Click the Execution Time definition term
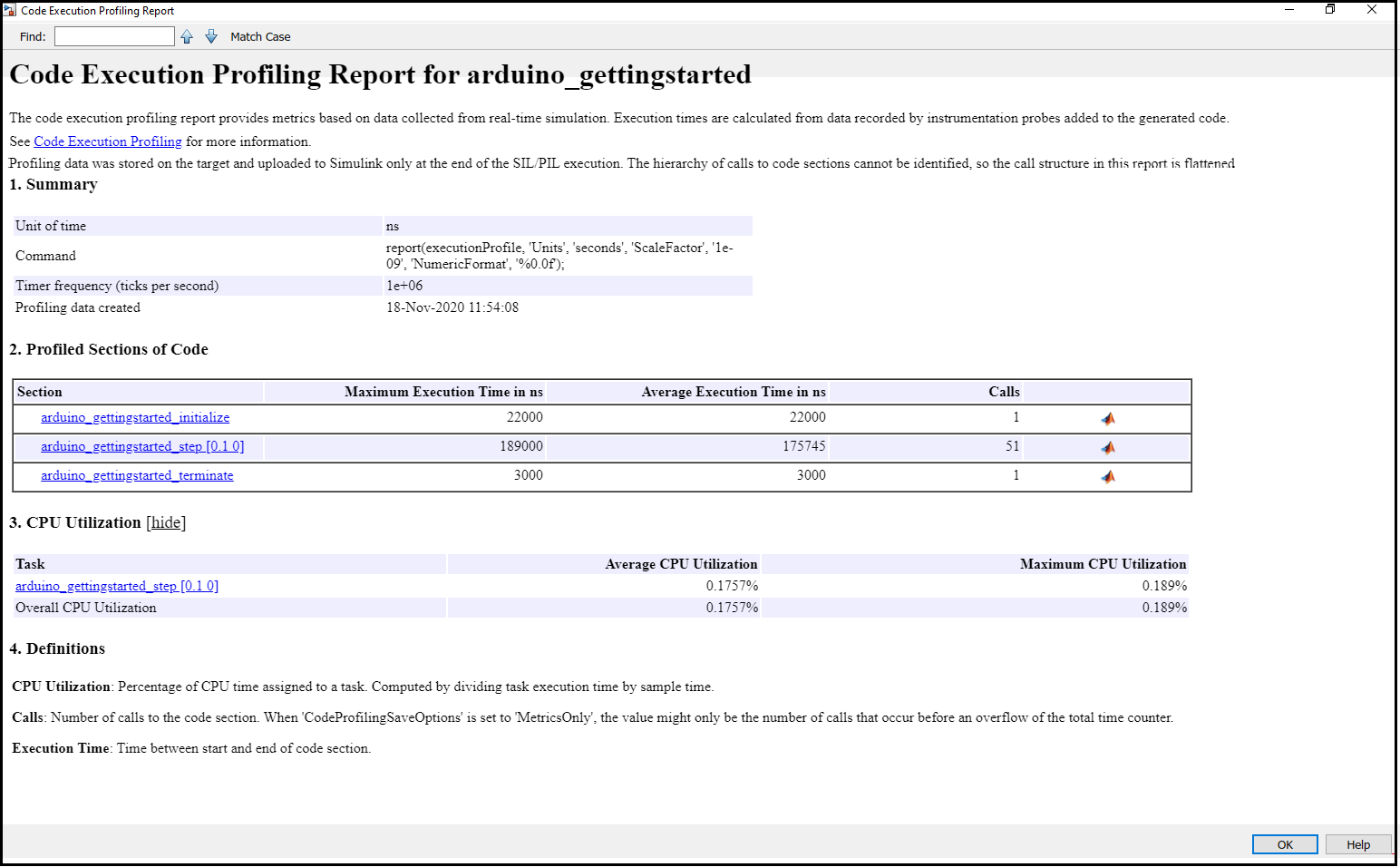This screenshot has height=867, width=1400. pos(61,748)
